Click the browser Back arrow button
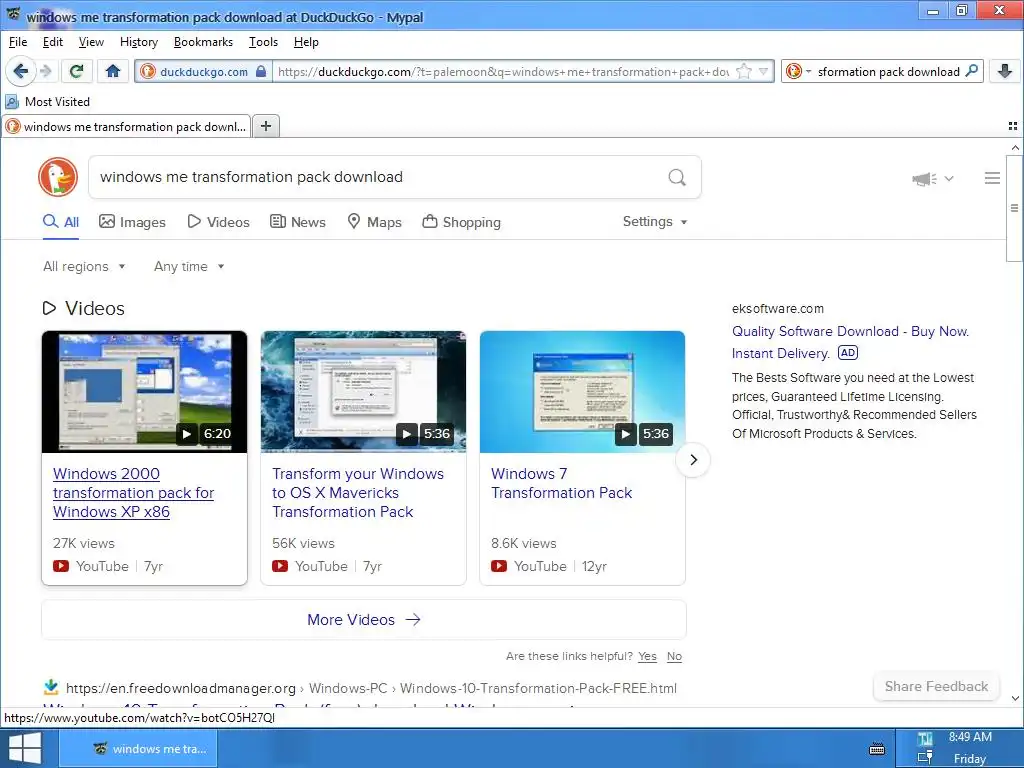 (x=20, y=71)
